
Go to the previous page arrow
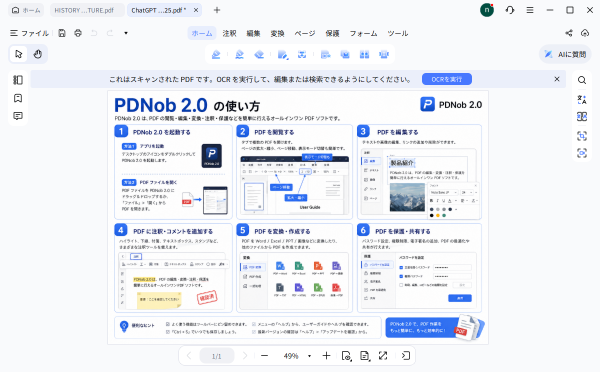(189, 356)
